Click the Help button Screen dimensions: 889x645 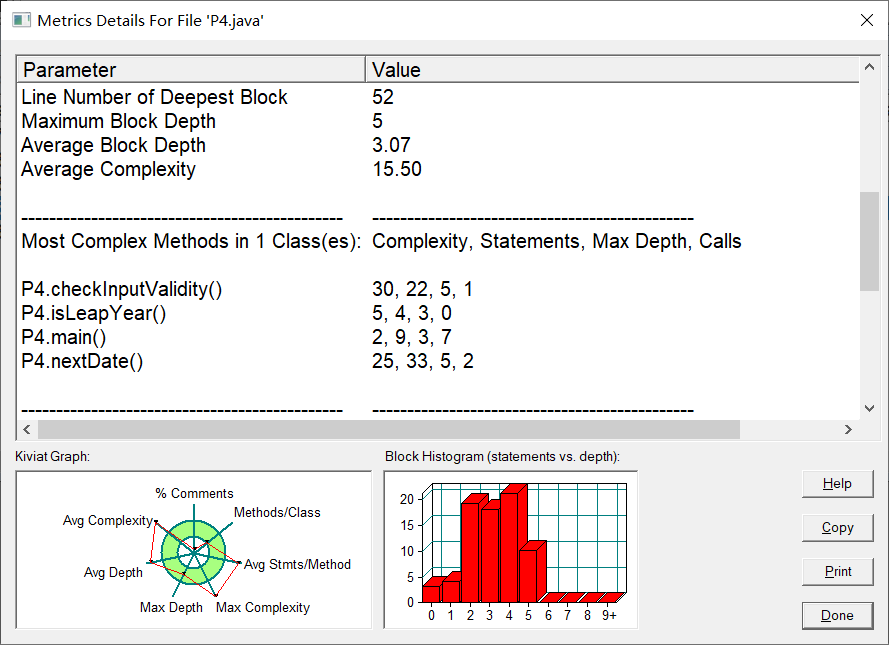(837, 484)
